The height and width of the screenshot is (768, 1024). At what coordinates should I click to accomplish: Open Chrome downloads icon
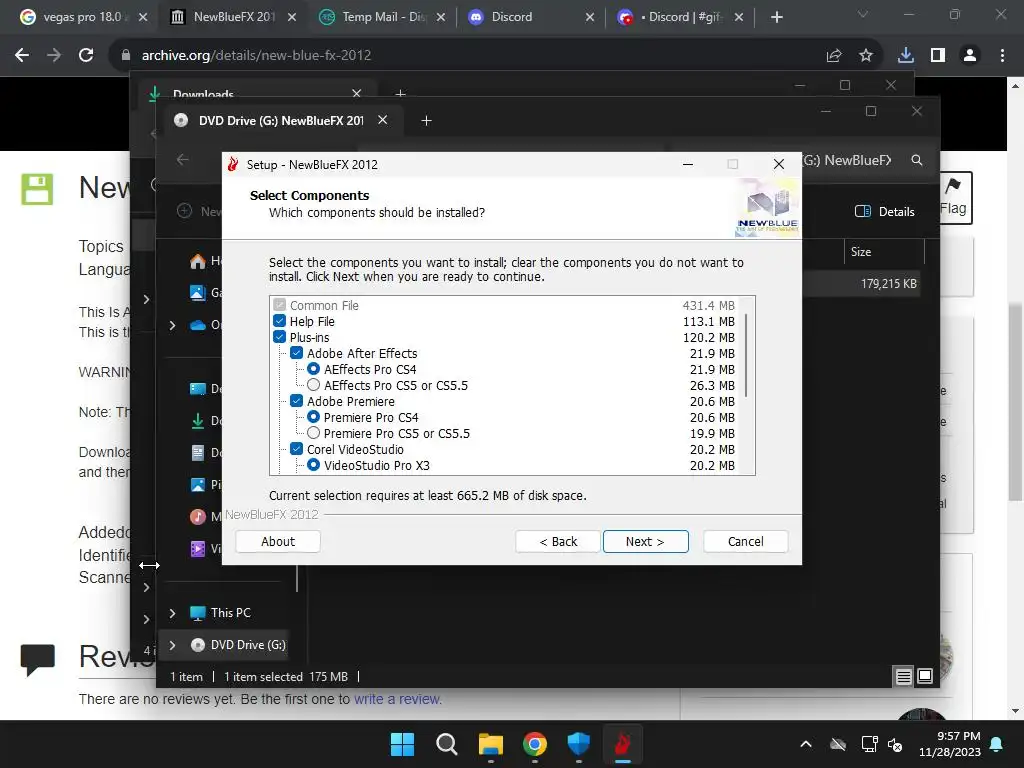pyautogui.click(x=906, y=56)
